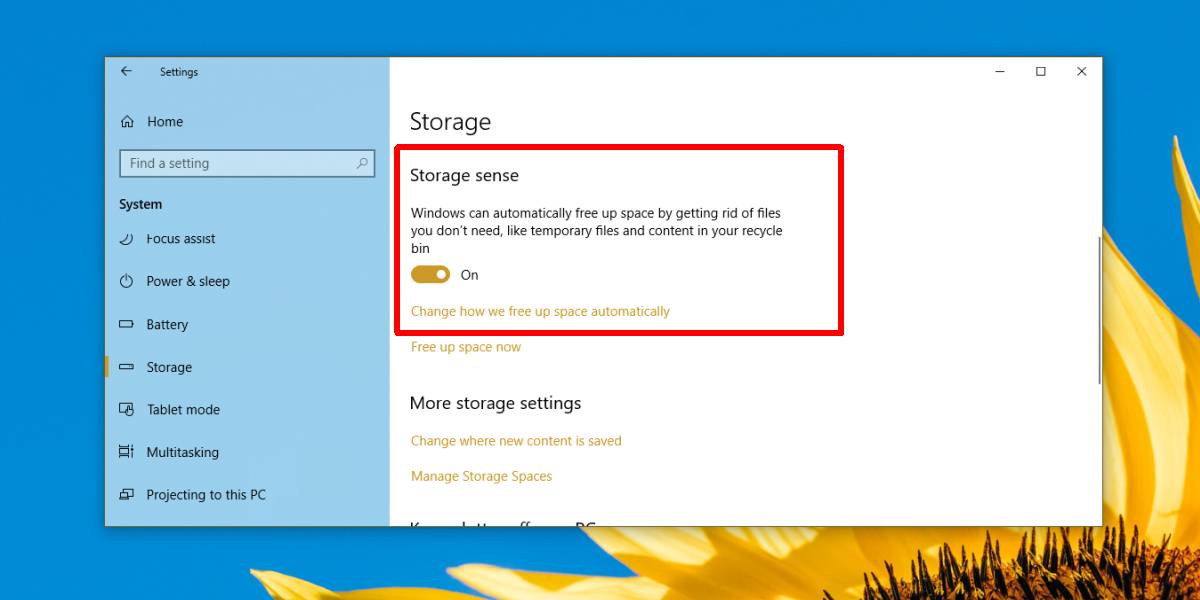Click the Storage page heading
This screenshot has height=600, width=1200.
click(x=450, y=122)
